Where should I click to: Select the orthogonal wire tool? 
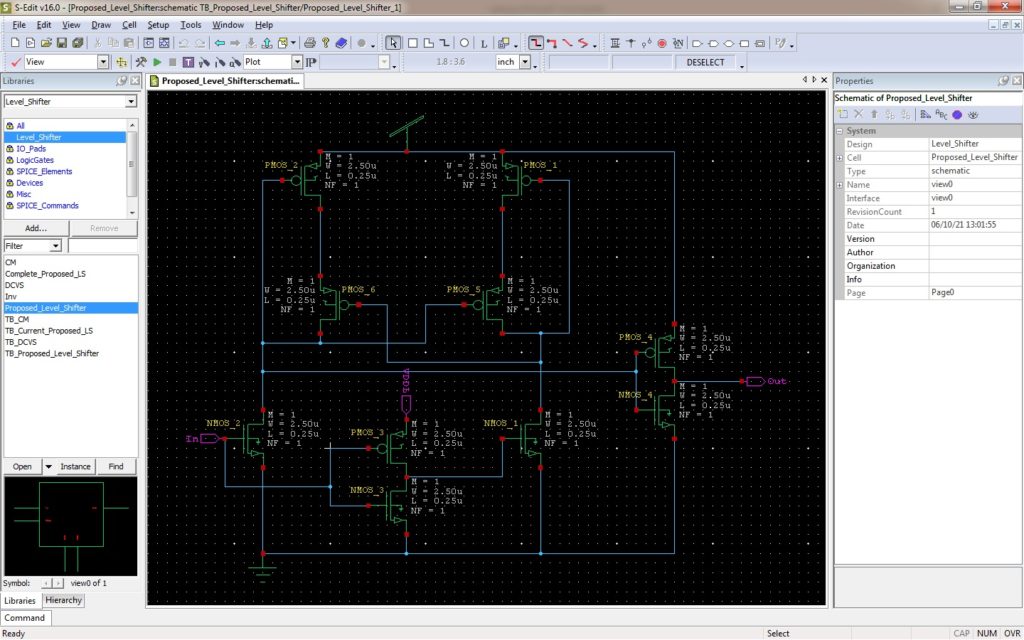(535, 43)
